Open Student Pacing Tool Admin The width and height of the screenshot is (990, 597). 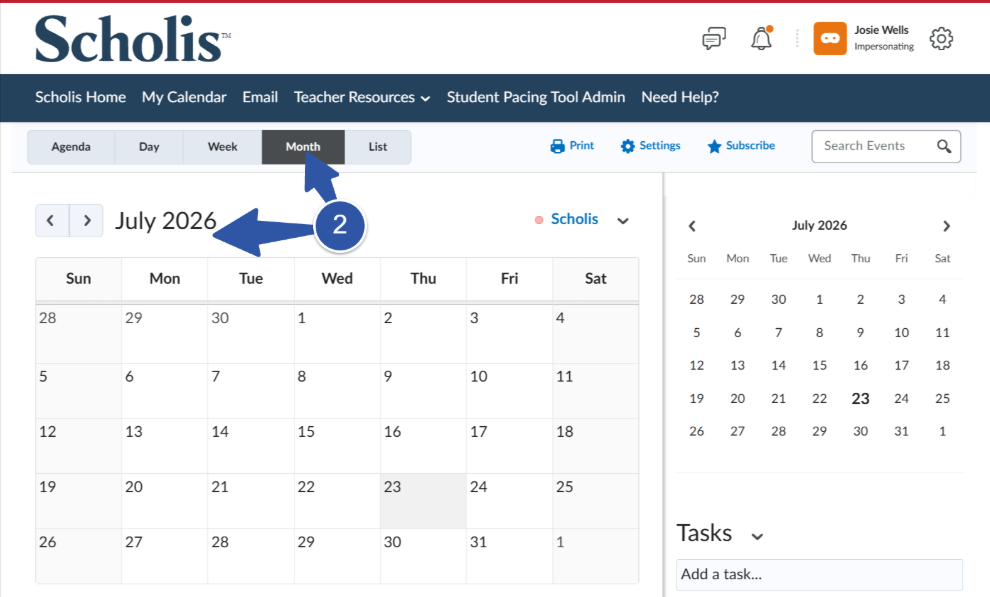tap(536, 97)
